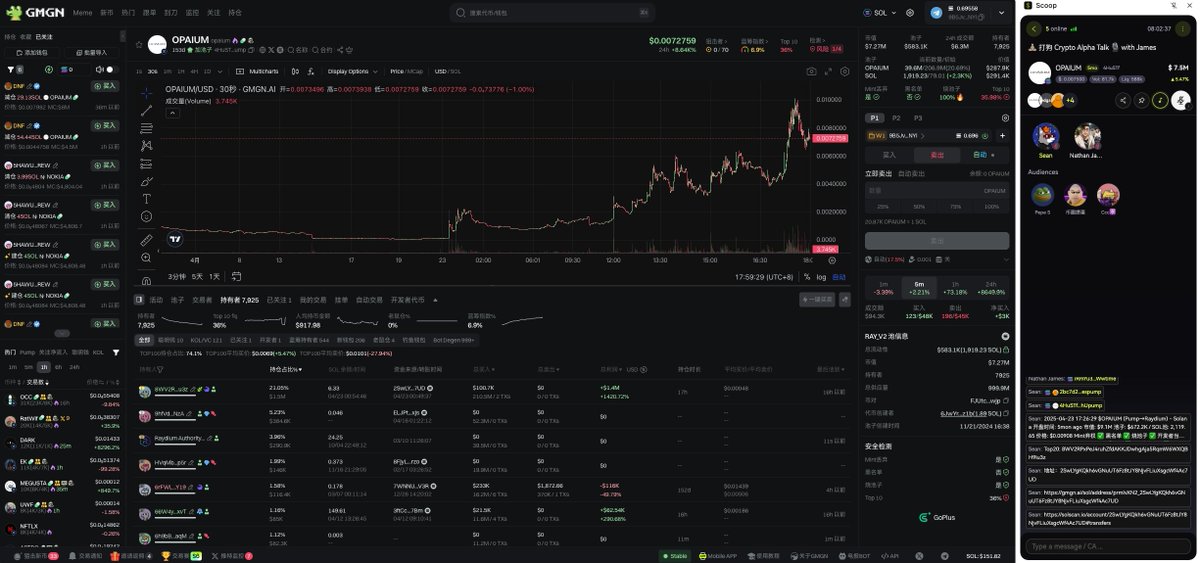This screenshot has height=563, width=1200.
Task: Select the 5-day chart range
Action: point(197,277)
